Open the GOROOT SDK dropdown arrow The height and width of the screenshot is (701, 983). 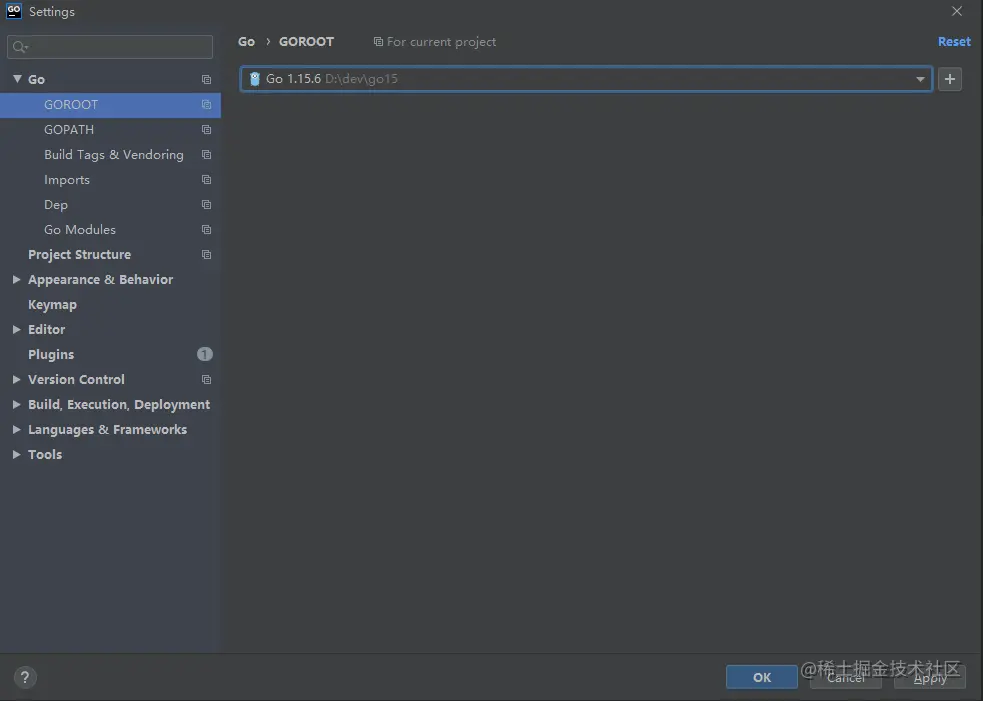[x=920, y=80]
